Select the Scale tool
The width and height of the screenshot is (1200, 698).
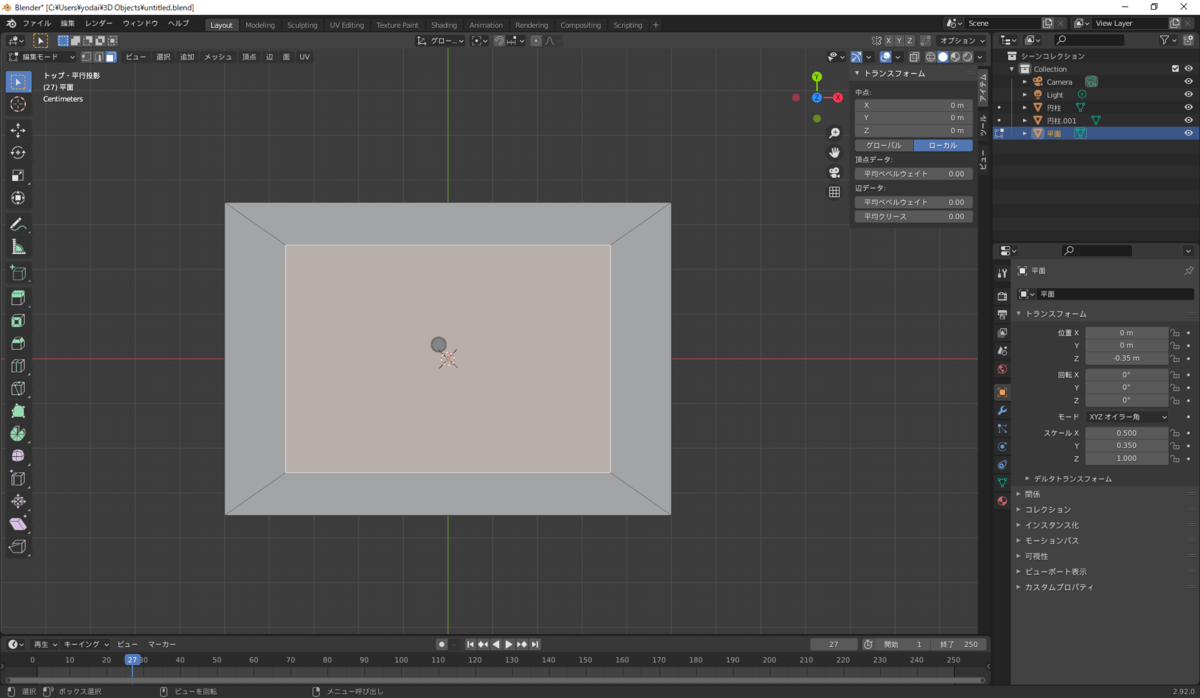point(18,176)
